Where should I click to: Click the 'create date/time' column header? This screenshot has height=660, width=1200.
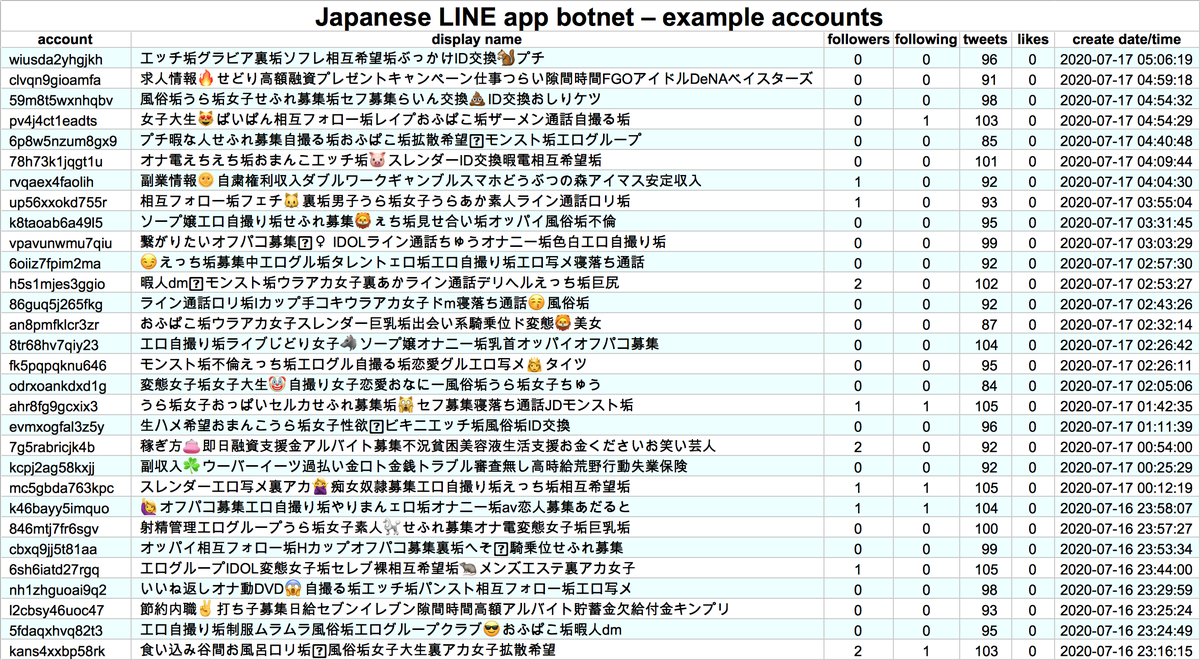click(x=1126, y=39)
